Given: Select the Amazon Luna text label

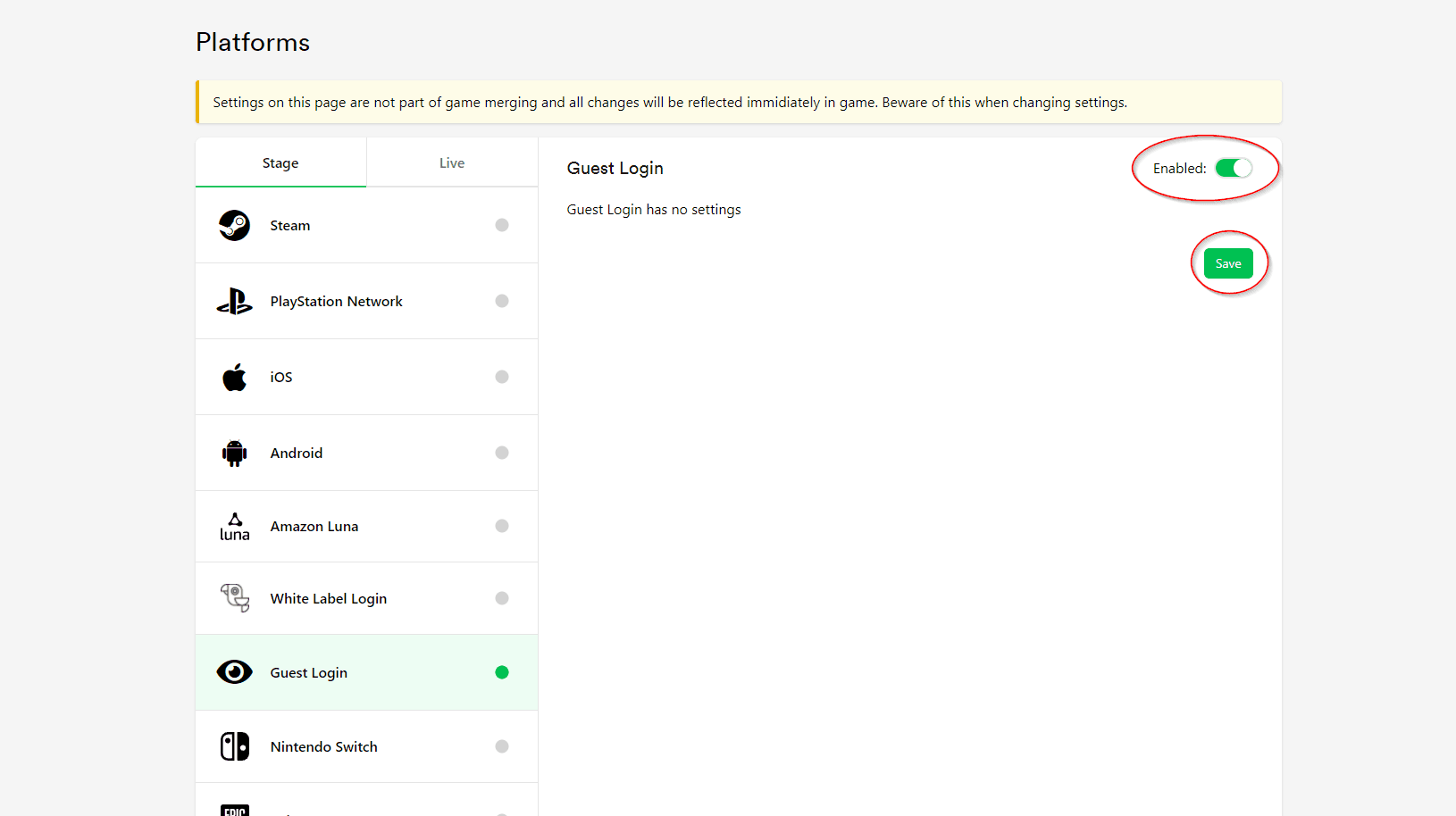Looking at the screenshot, I should tap(314, 527).
